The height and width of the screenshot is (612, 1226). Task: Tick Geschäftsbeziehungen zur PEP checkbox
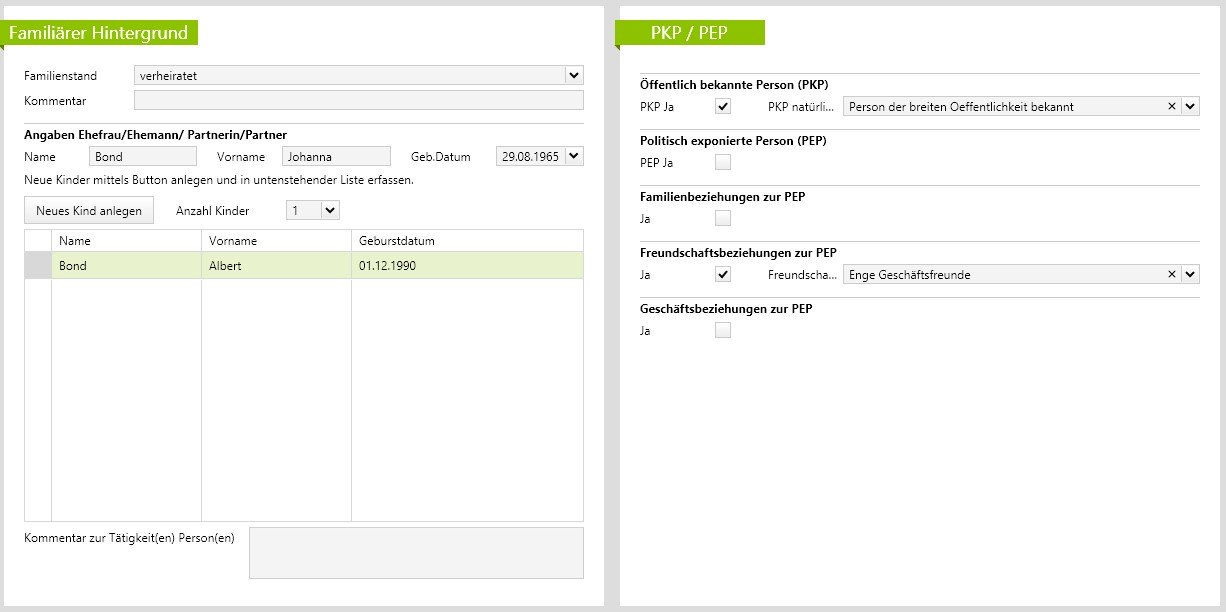coord(723,330)
